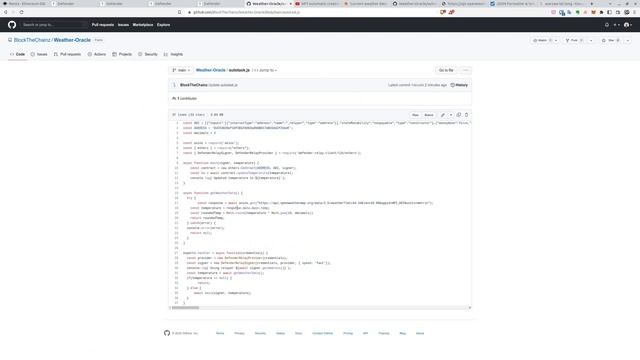The image size is (640, 360).
Task: Switch to the repository Issues tab
Action: pos(39,54)
